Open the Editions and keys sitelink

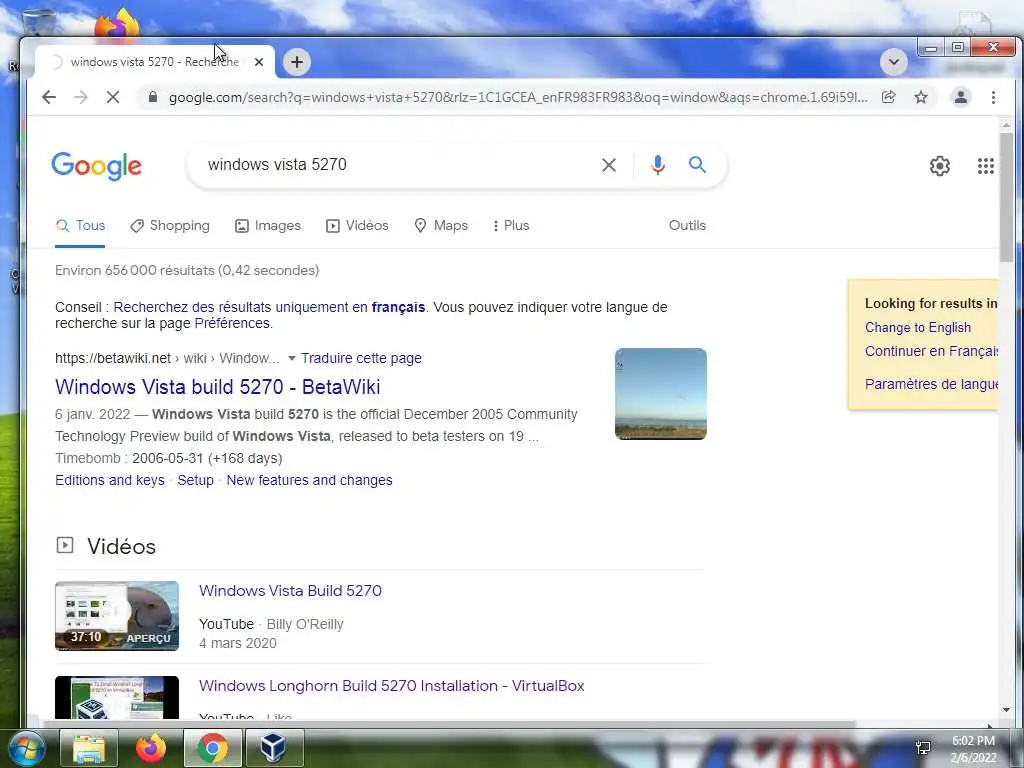110,481
